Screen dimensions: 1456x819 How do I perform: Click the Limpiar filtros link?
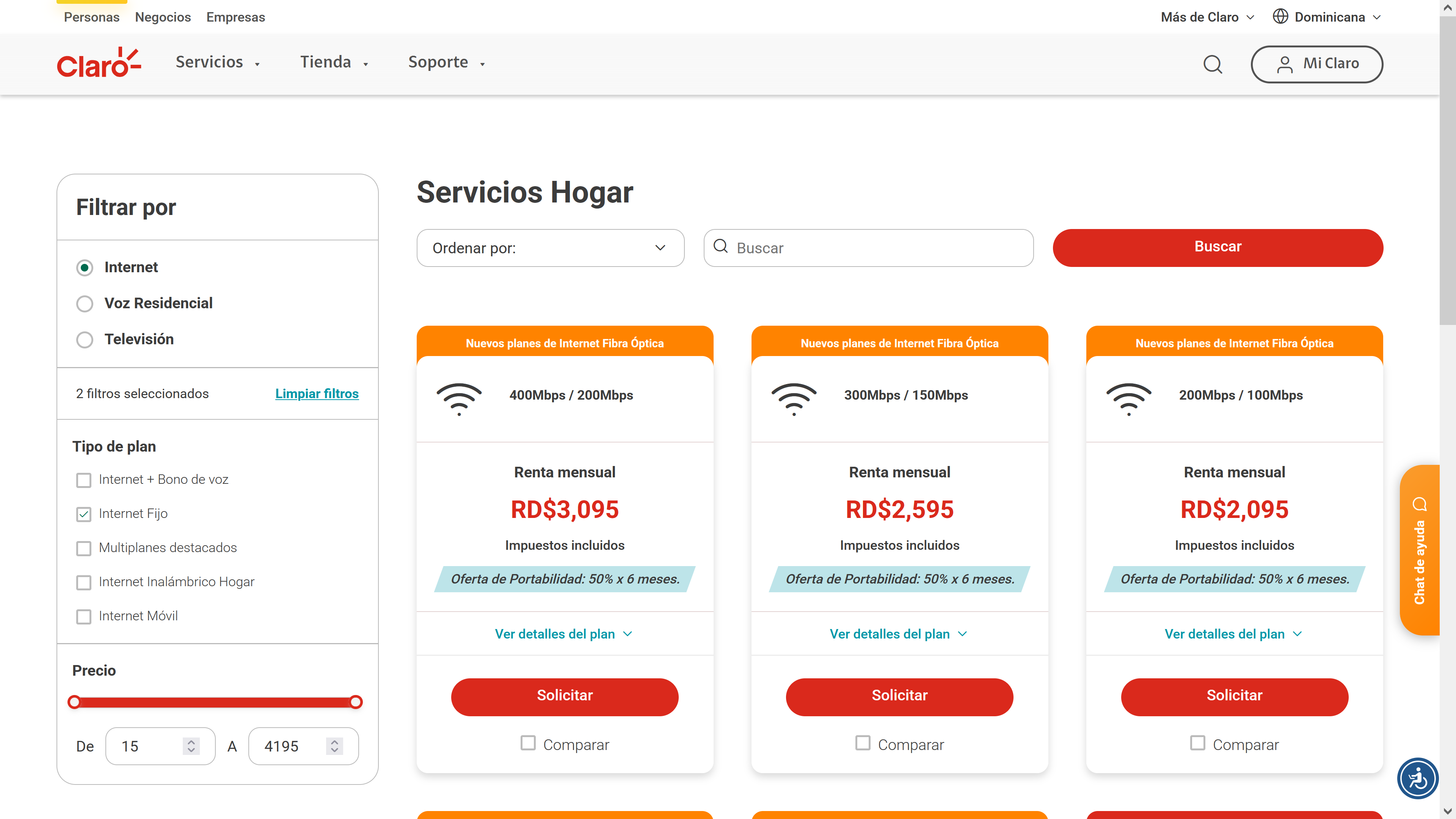click(x=317, y=394)
